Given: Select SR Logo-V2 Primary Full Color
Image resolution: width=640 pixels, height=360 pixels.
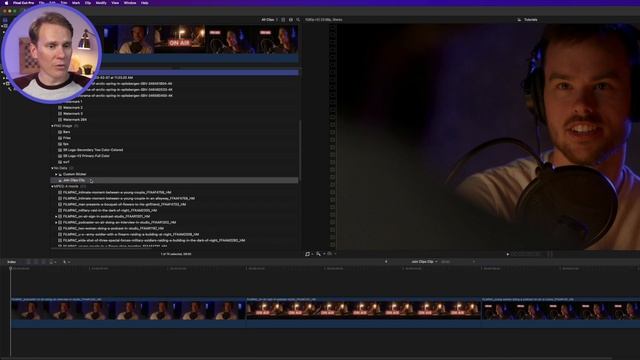Looking at the screenshot, I should (86, 156).
